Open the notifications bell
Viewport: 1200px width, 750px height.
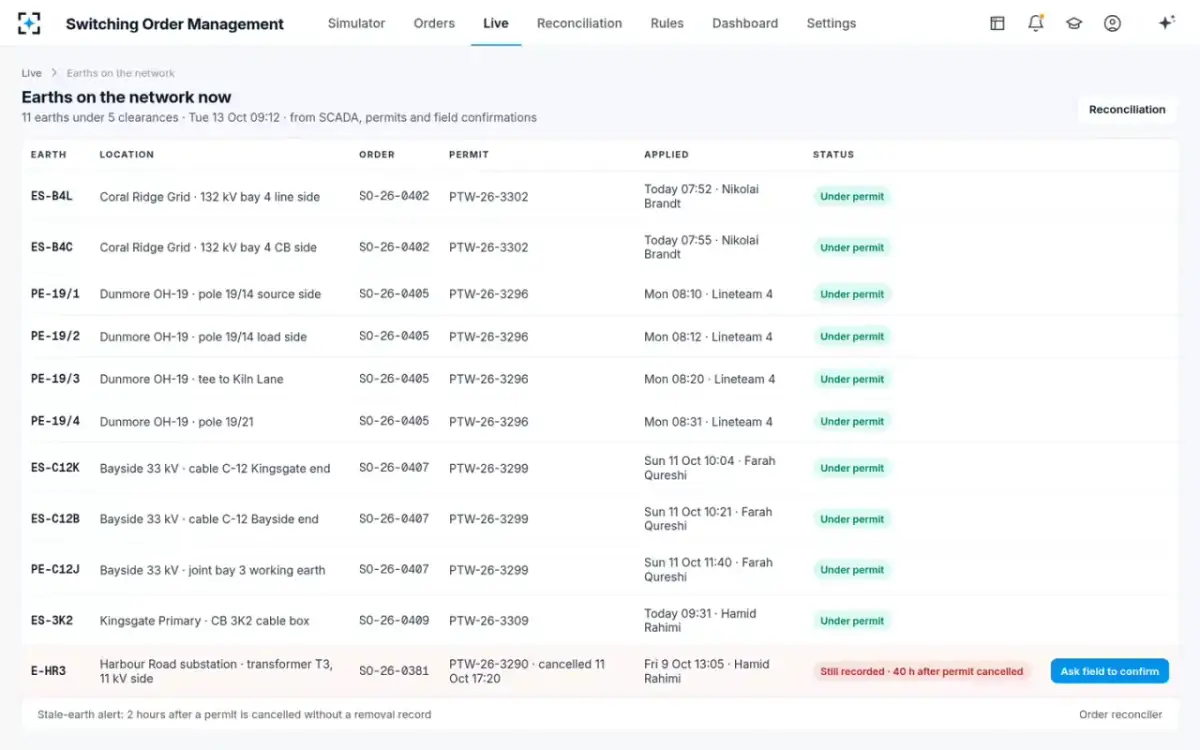click(1036, 23)
